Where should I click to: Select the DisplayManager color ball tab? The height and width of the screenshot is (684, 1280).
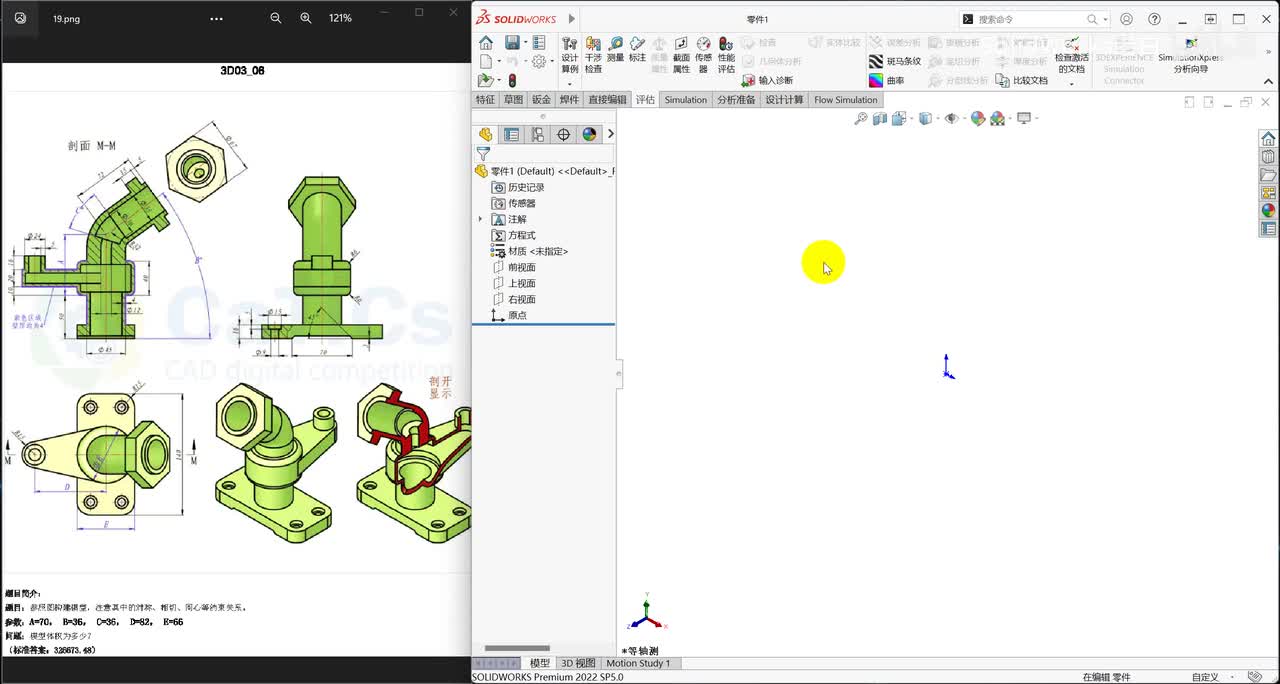click(589, 134)
